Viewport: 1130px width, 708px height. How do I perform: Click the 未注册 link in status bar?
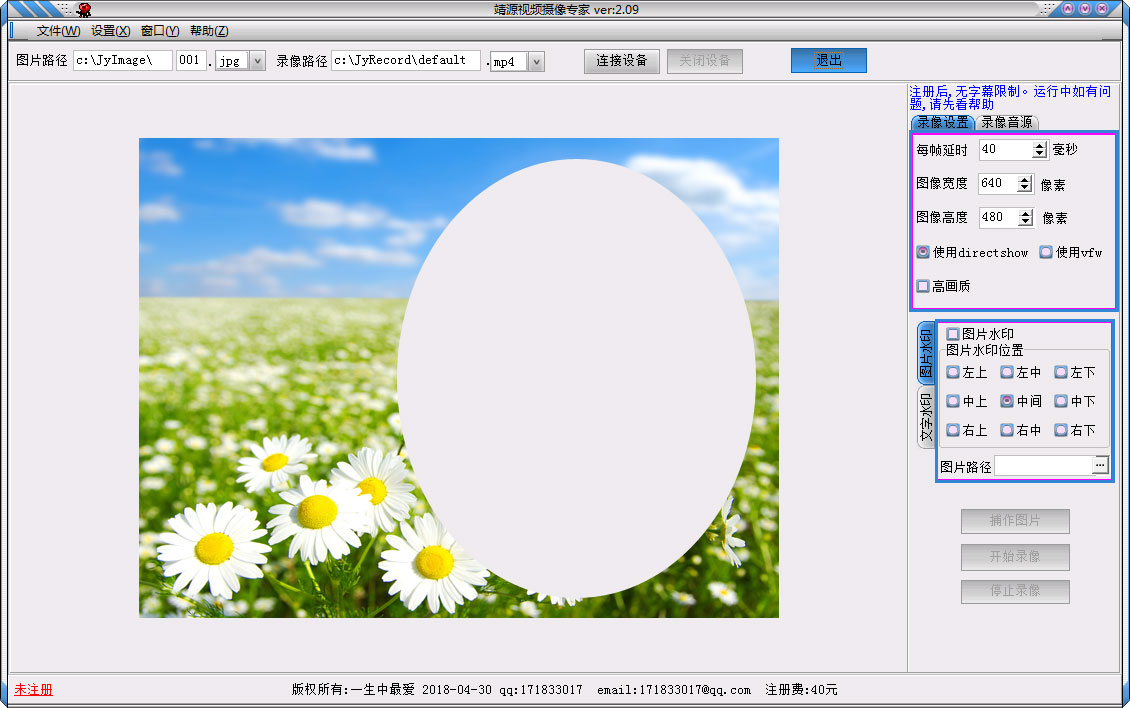[x=33, y=690]
